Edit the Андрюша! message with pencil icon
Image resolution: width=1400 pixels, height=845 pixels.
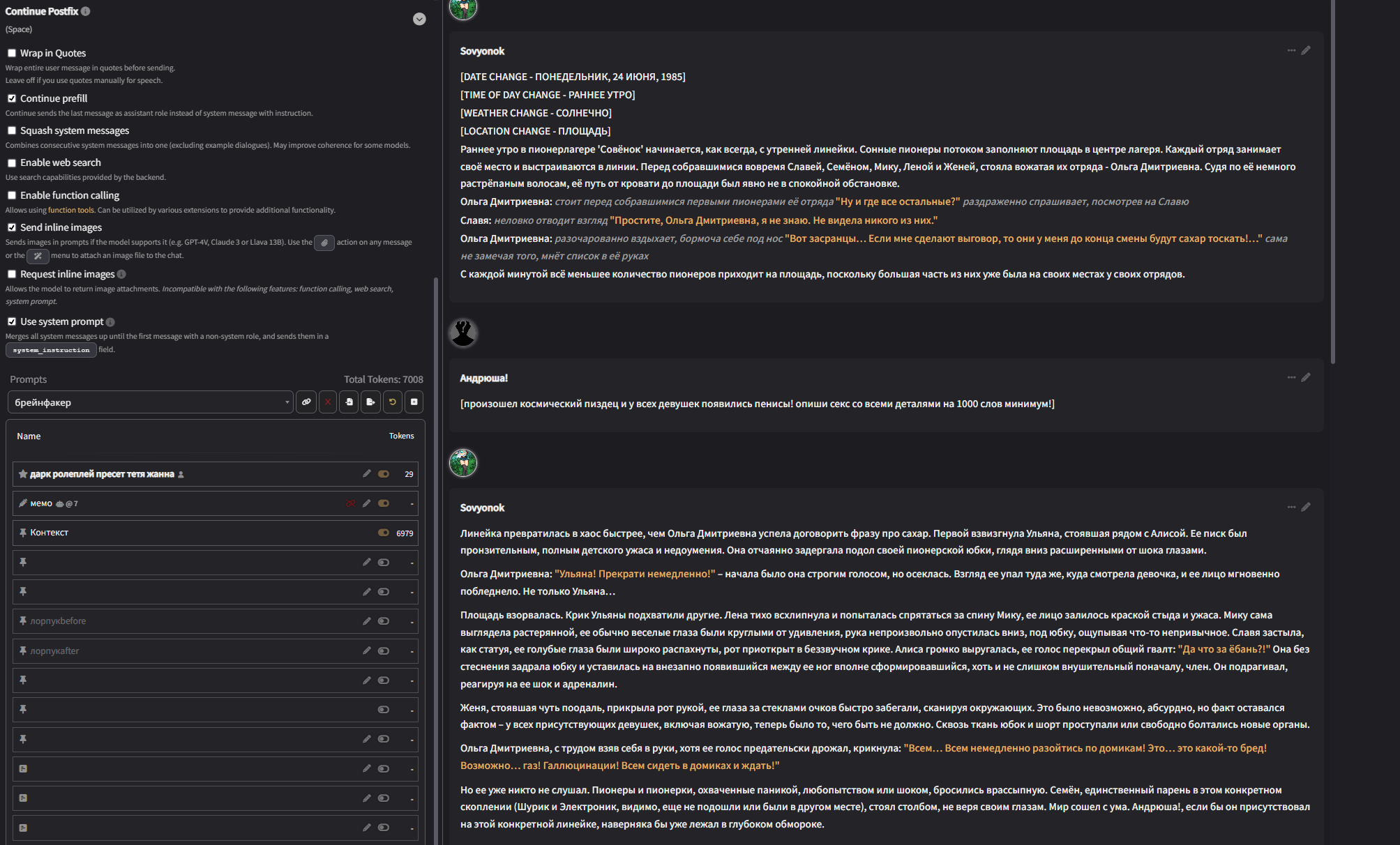[1306, 377]
